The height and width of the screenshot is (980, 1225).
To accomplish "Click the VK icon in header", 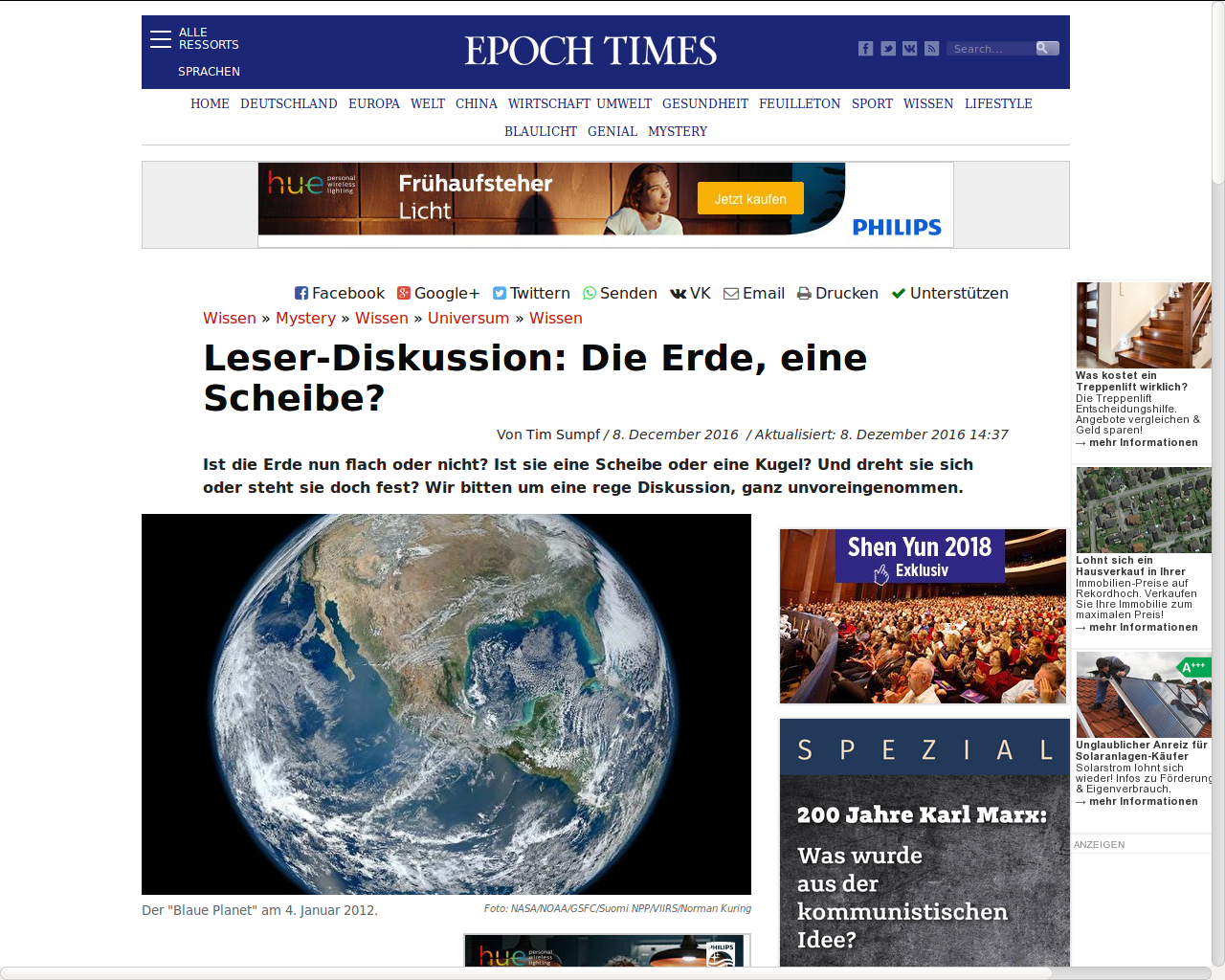I will point(909,49).
